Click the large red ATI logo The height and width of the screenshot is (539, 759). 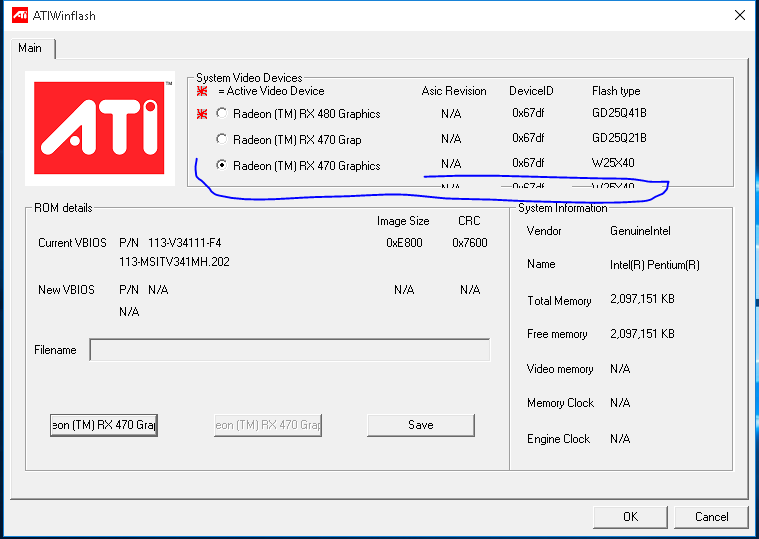[98, 128]
